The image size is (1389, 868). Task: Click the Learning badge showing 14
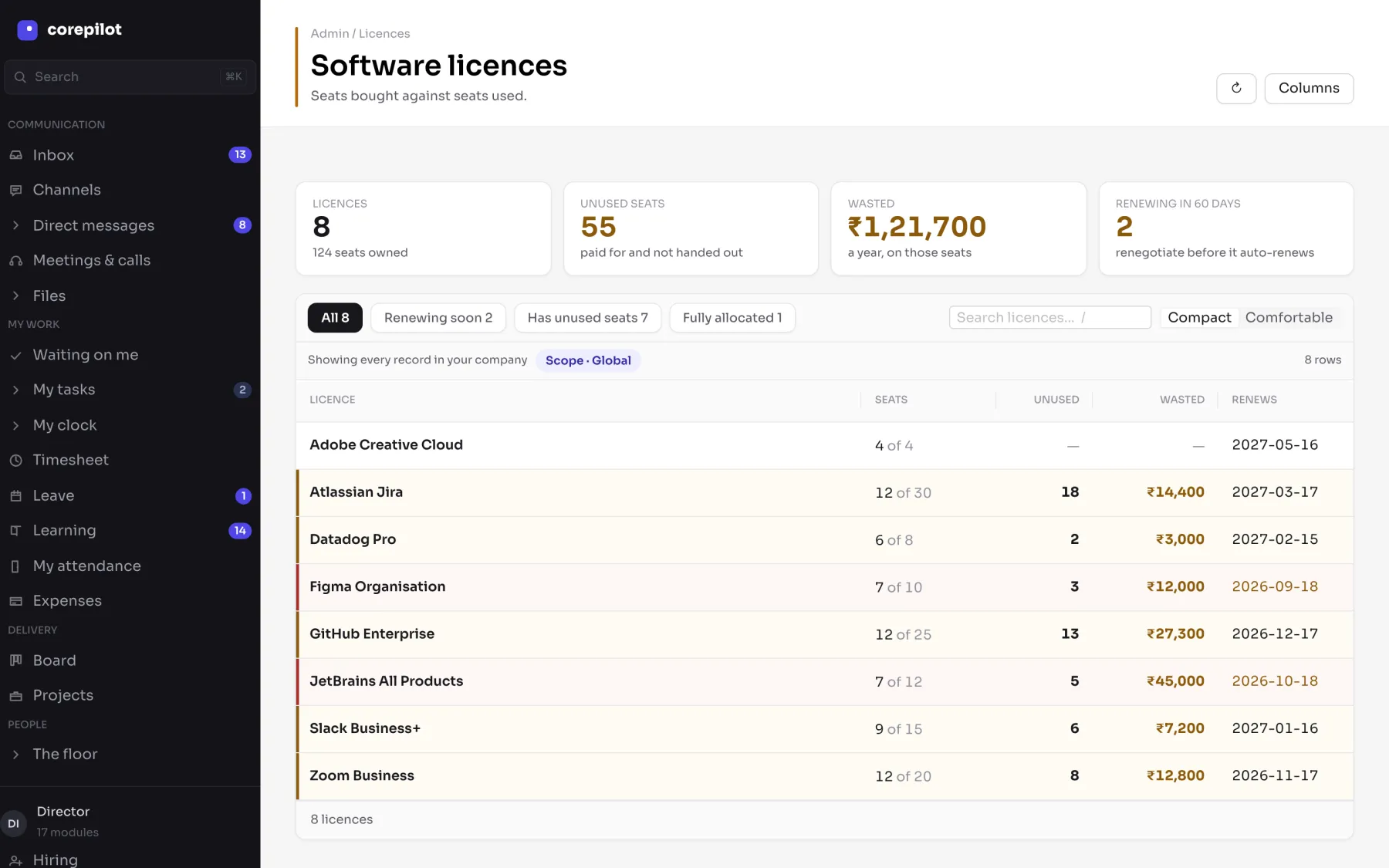tap(240, 531)
